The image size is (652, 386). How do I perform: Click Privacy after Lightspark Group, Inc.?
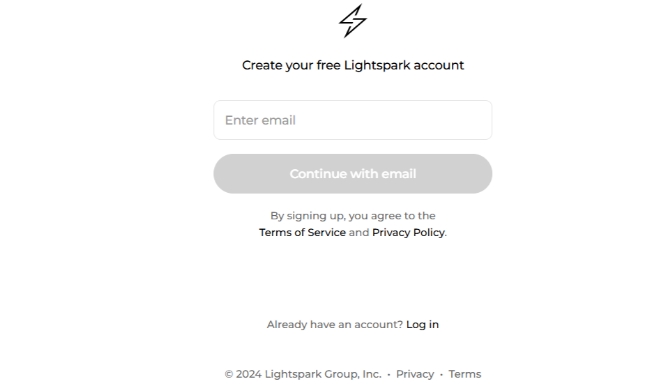415,374
